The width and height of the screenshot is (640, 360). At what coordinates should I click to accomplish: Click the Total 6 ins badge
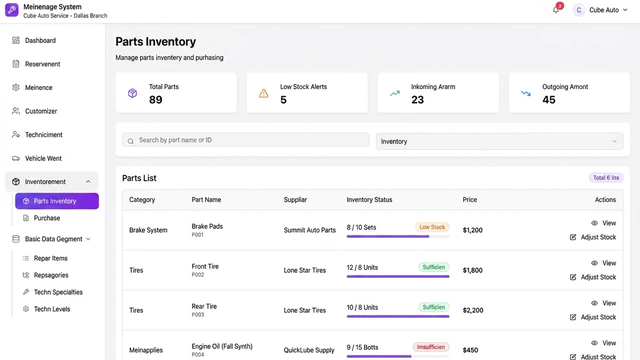[x=606, y=178]
